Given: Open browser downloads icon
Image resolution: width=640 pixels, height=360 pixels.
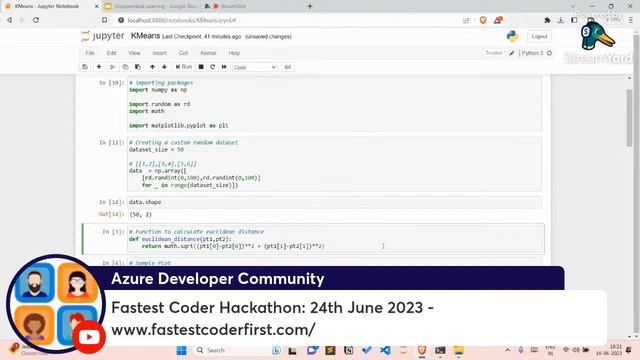Looking at the screenshot, I should [x=561, y=20].
